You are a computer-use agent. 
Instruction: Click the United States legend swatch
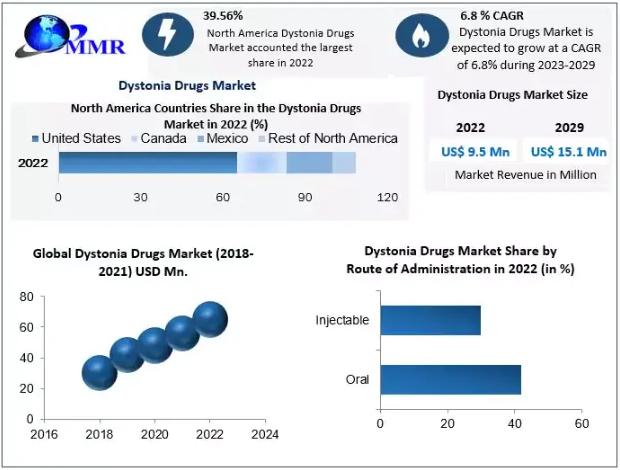pos(36,138)
